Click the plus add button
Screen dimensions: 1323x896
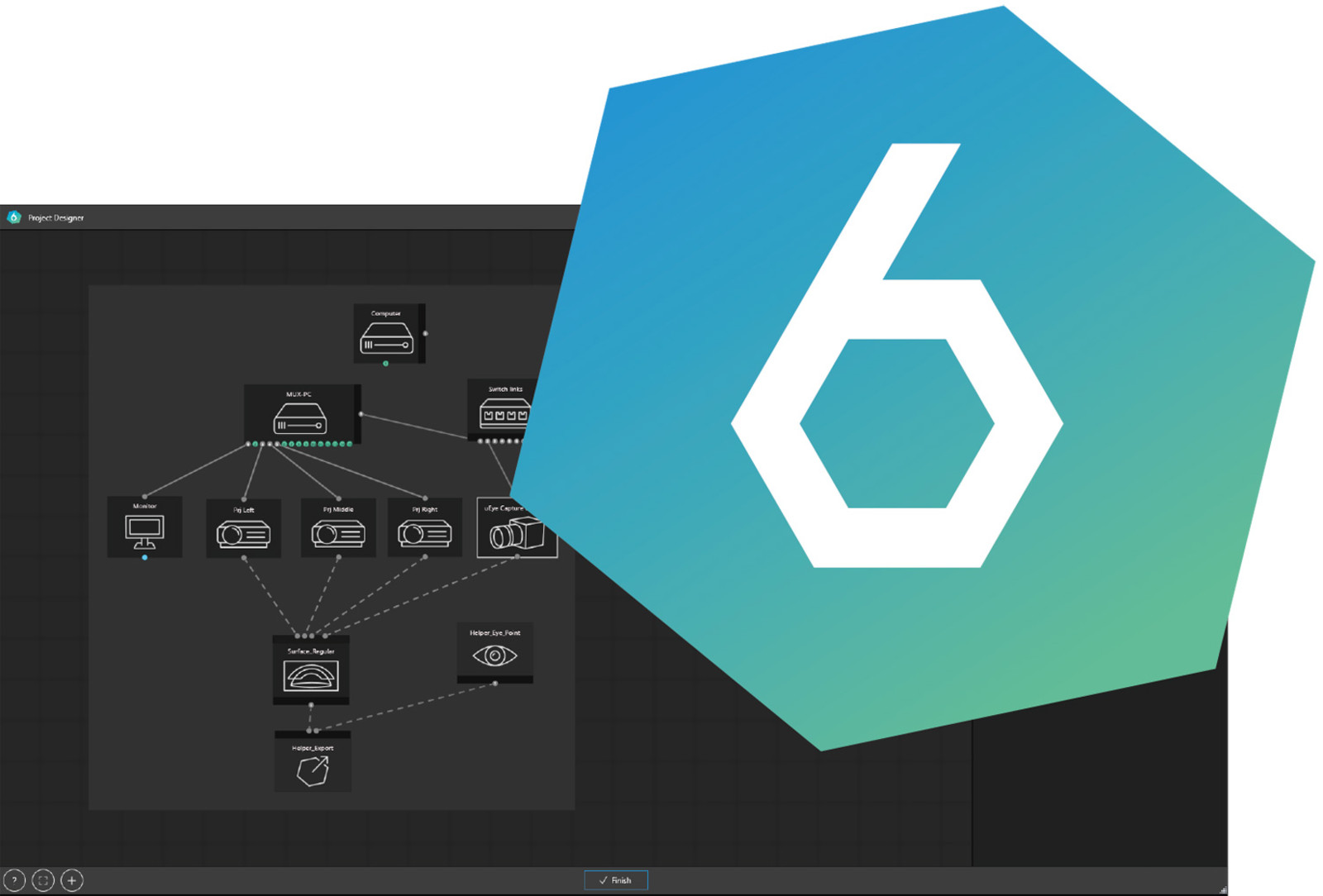tap(72, 880)
